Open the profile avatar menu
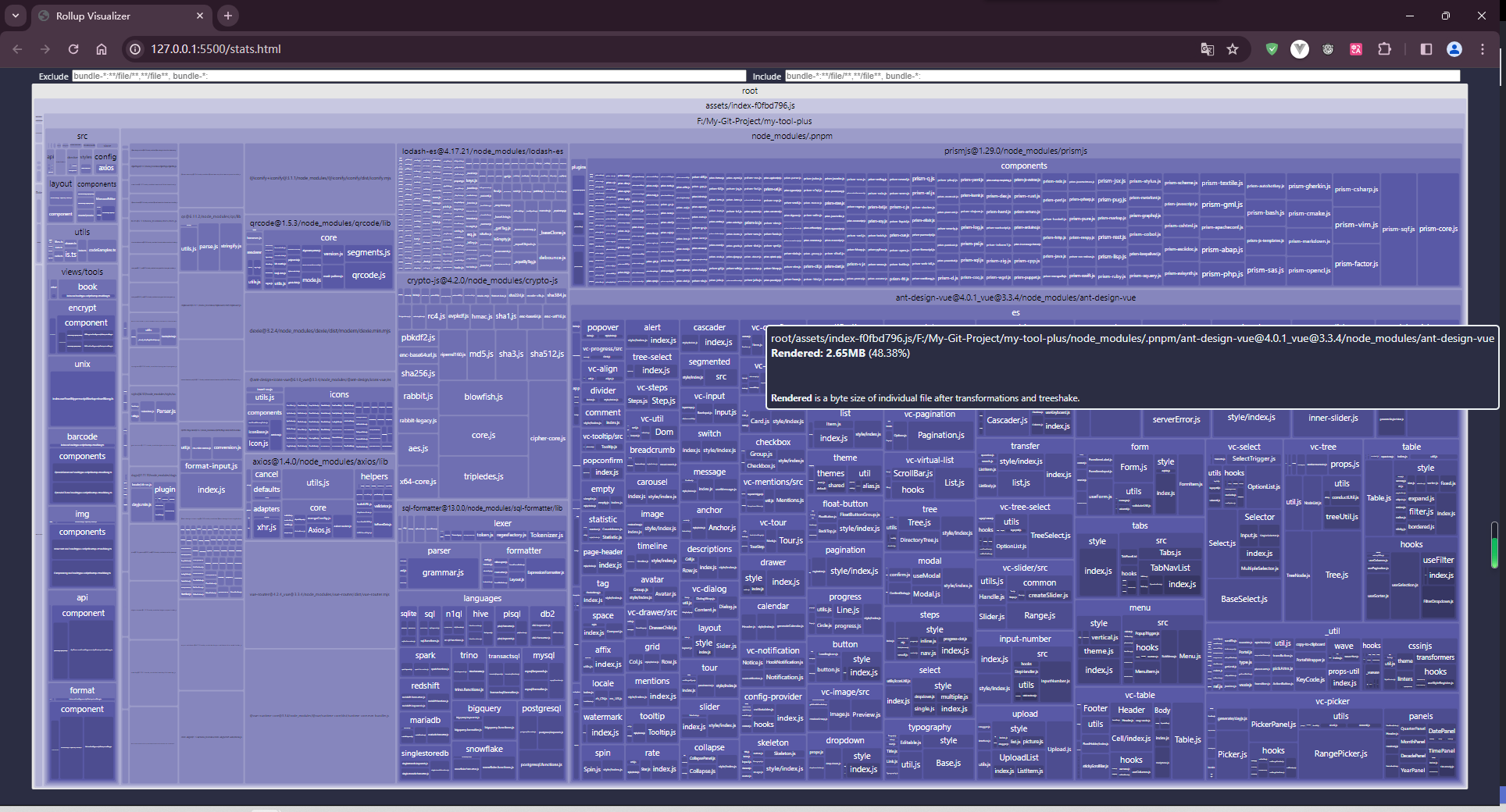 tap(1454, 49)
